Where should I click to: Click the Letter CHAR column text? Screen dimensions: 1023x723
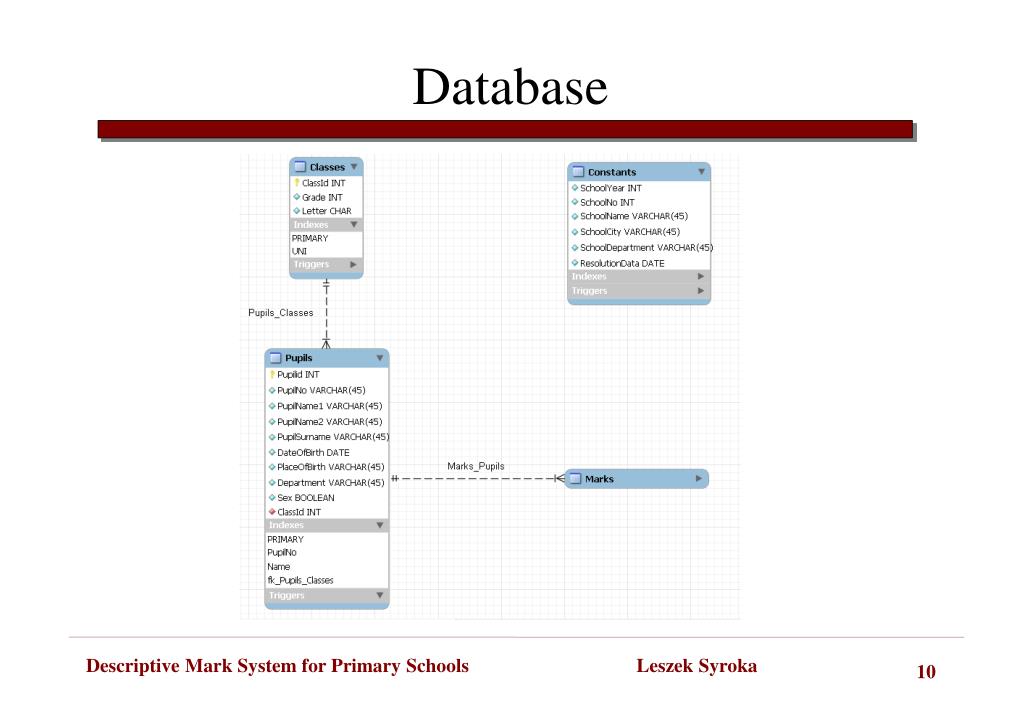326,211
